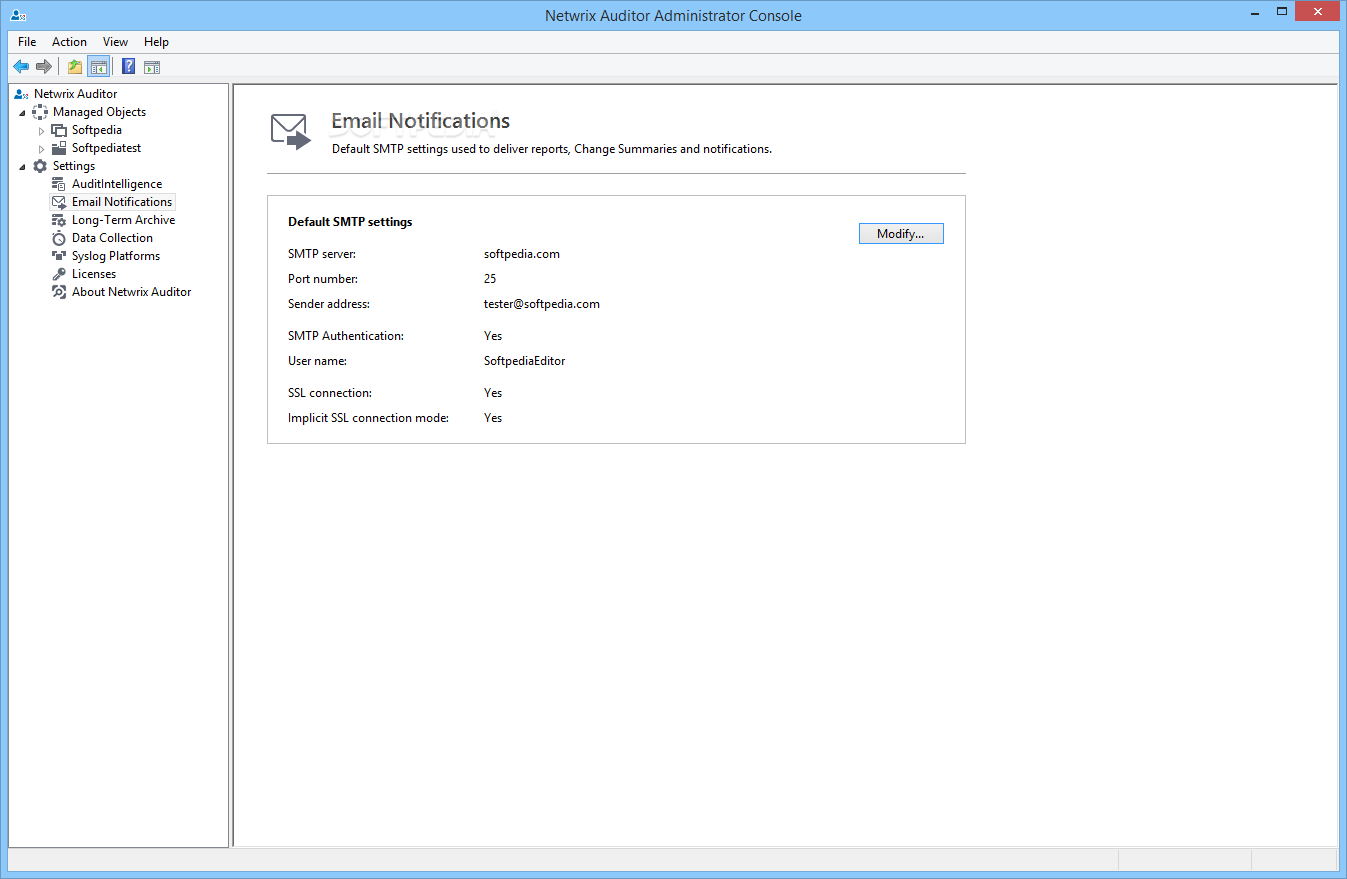The height and width of the screenshot is (879, 1347).
Task: Click SMTP server value softpedia.com
Action: pyautogui.click(x=522, y=254)
